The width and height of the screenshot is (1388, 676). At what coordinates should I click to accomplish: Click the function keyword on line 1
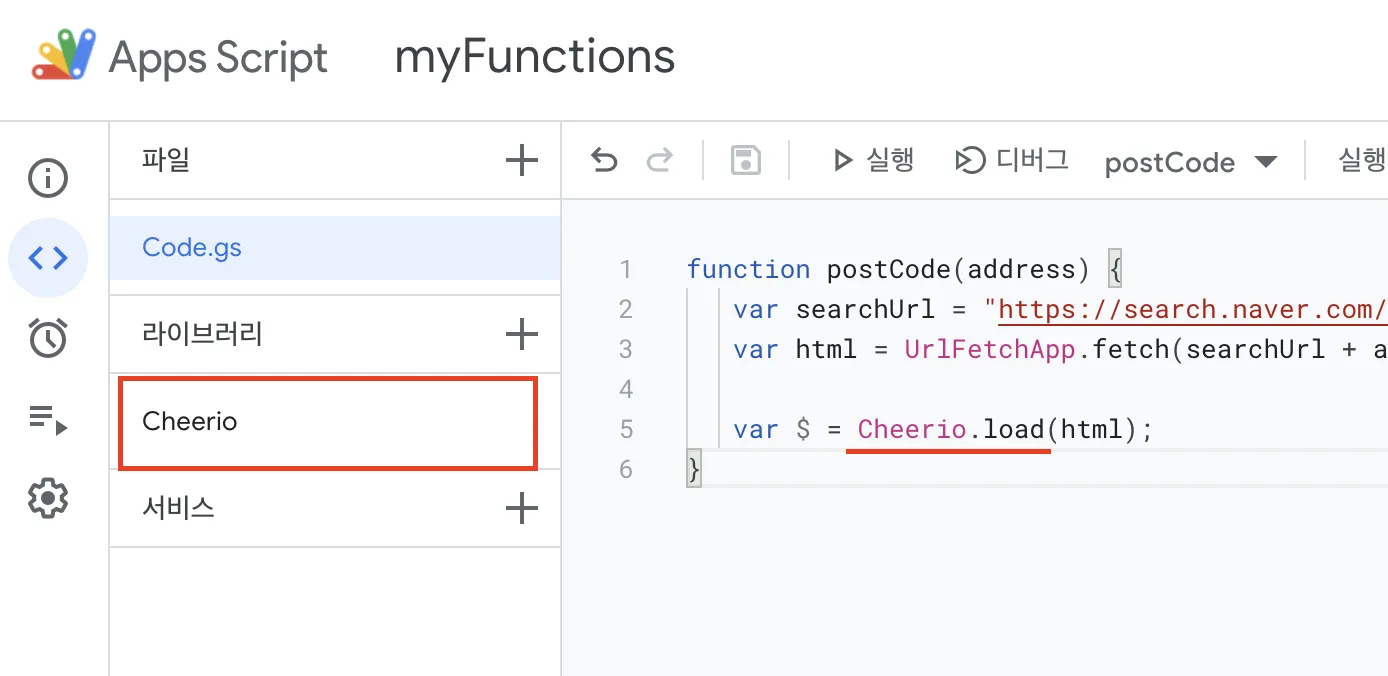click(x=748, y=270)
